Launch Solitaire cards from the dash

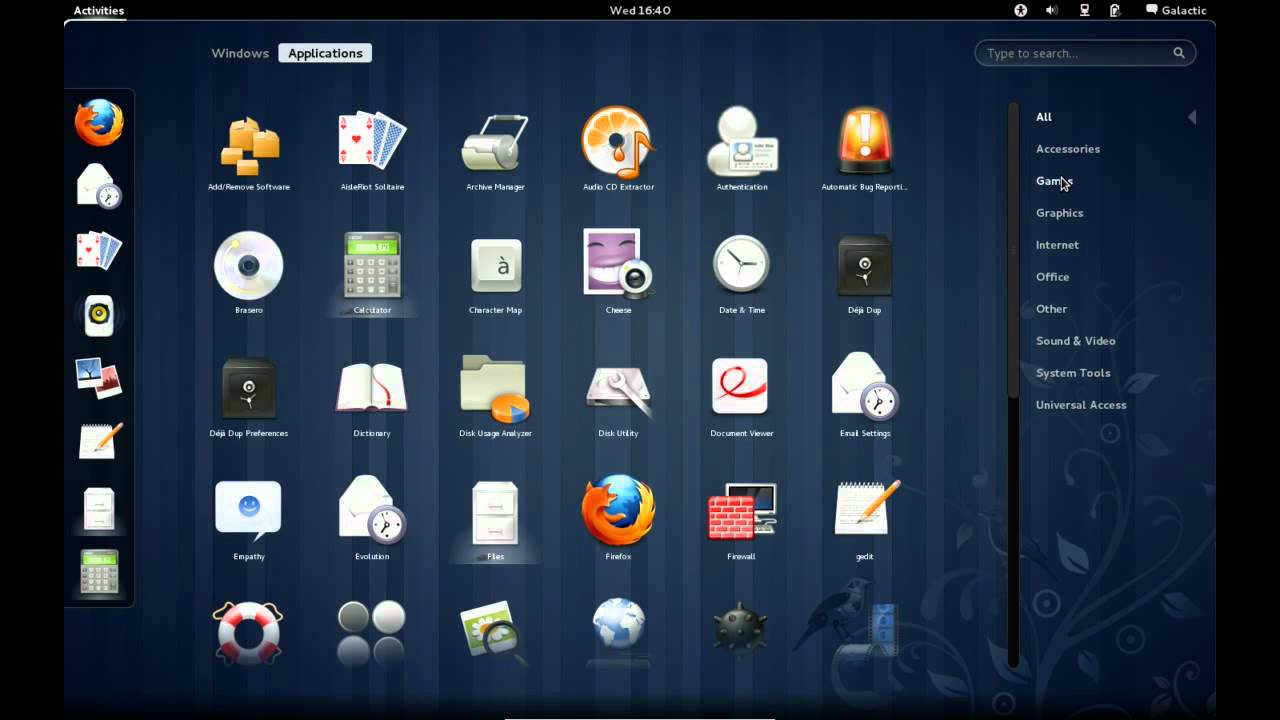[99, 250]
